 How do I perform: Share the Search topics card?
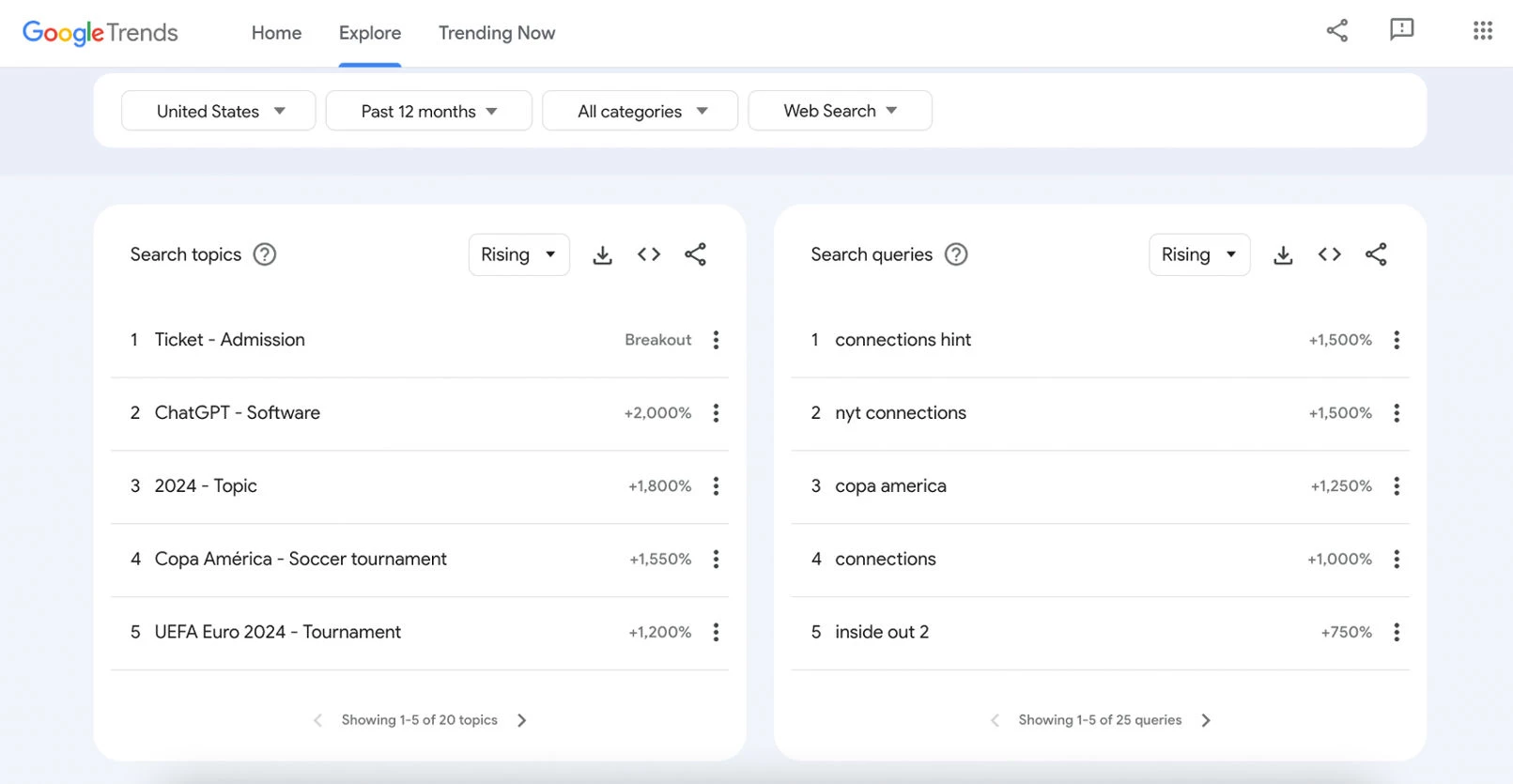click(x=695, y=254)
